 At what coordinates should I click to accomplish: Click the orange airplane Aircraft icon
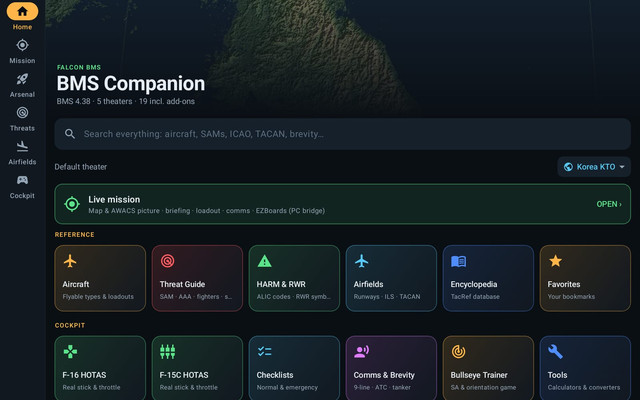70,261
